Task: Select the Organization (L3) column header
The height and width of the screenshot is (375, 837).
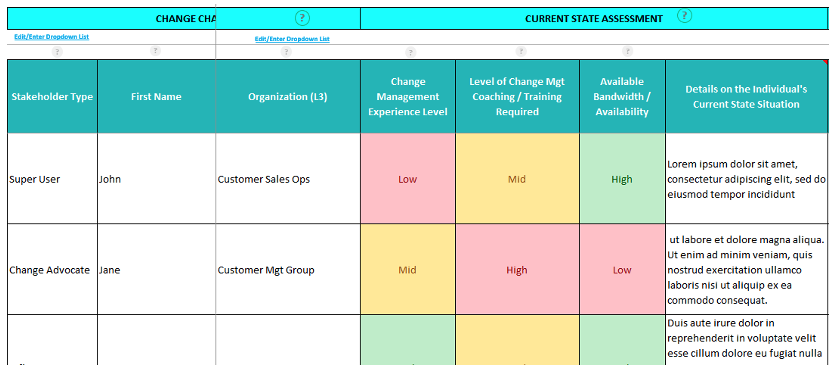Action: [288, 97]
